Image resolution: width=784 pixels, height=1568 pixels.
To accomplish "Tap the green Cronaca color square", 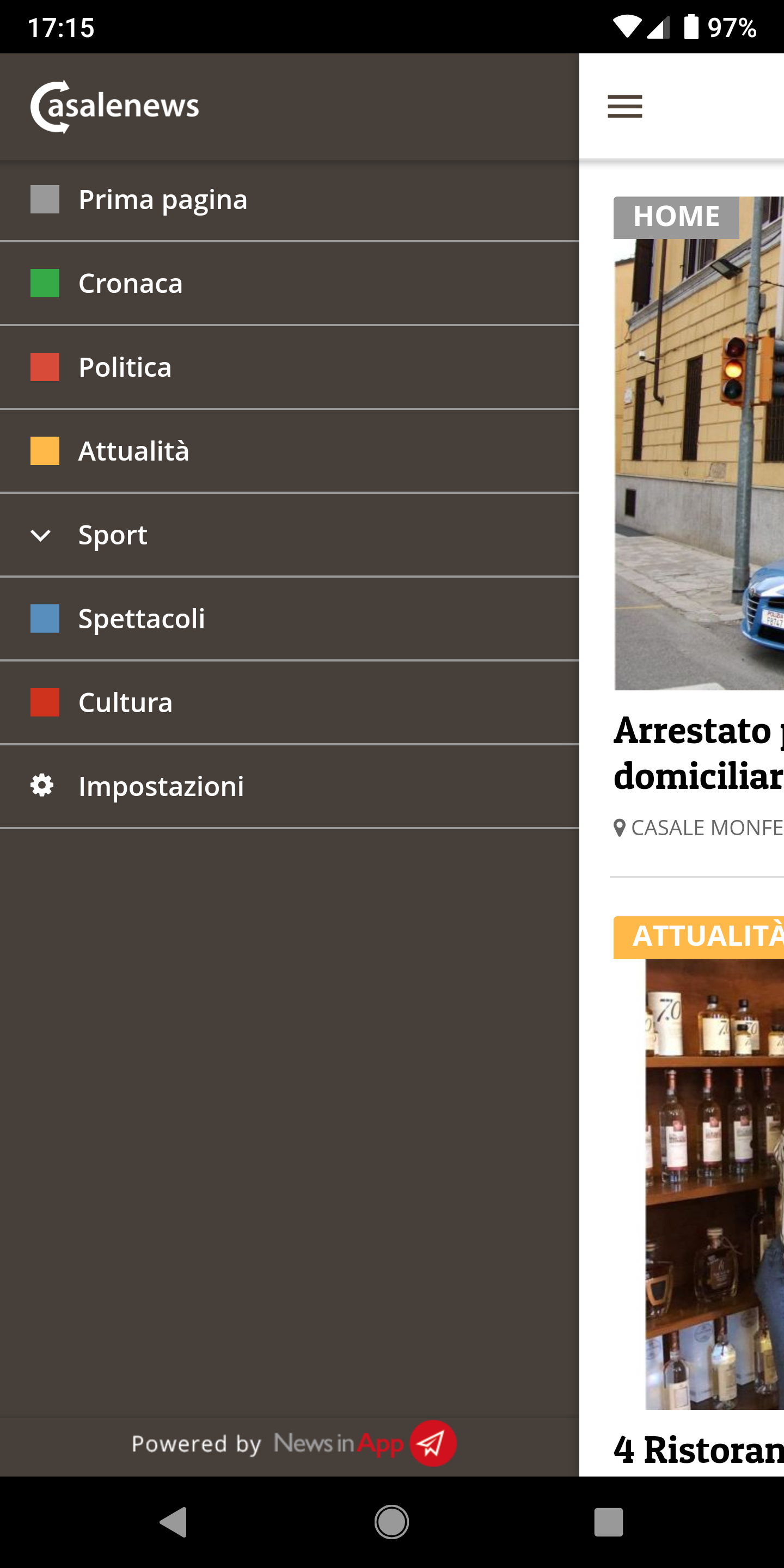I will pyautogui.click(x=45, y=283).
